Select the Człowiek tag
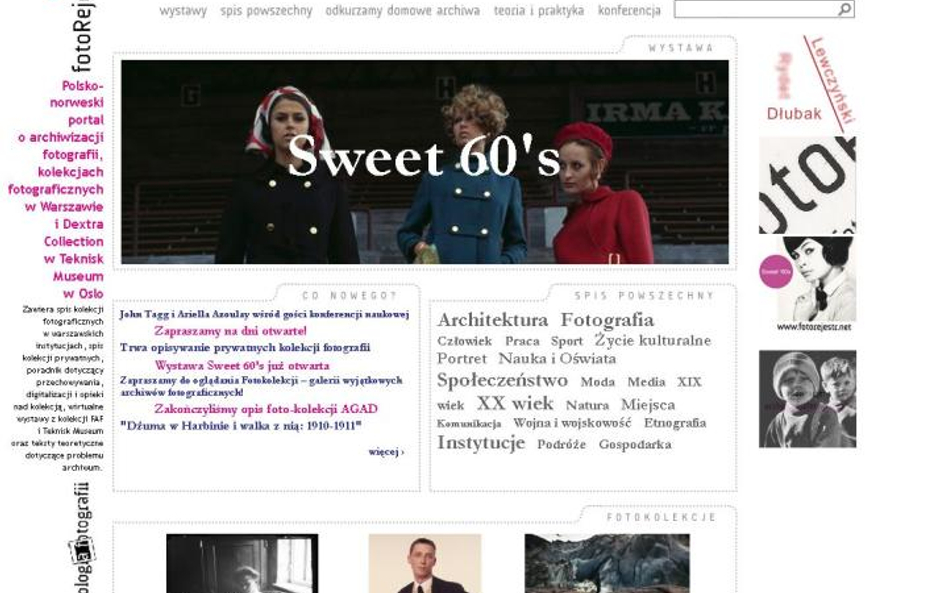 click(464, 341)
